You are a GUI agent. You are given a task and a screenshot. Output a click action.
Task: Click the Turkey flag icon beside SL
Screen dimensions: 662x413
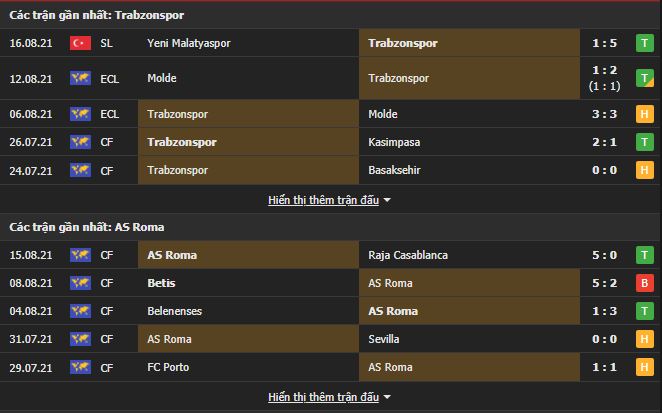click(80, 43)
